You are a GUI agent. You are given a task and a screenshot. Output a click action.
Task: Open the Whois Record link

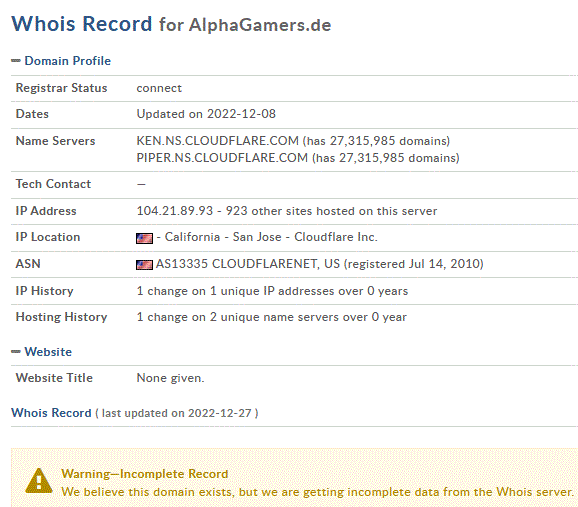(51, 413)
